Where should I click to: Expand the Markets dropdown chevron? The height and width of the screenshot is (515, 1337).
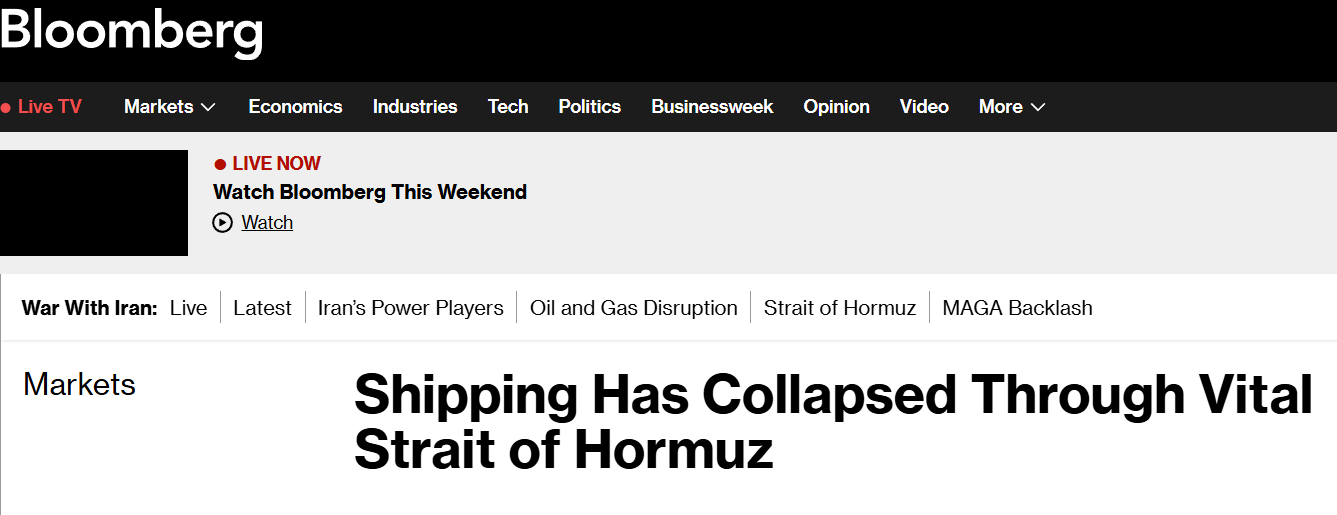(208, 107)
